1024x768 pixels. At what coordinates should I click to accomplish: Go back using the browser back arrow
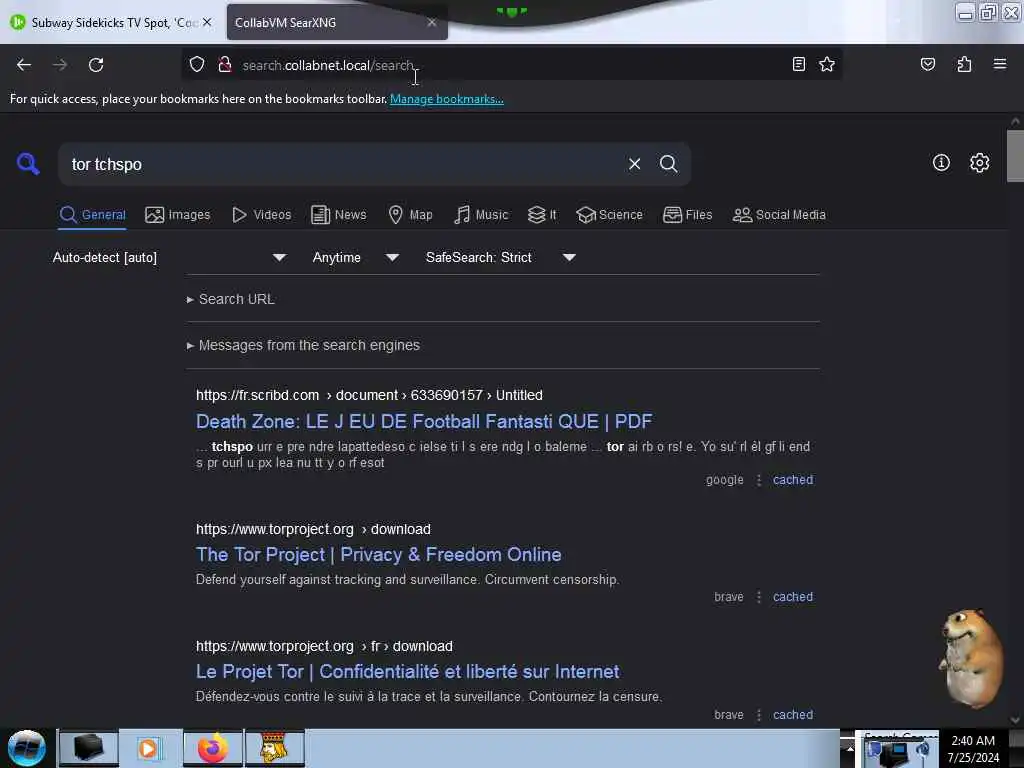24,65
